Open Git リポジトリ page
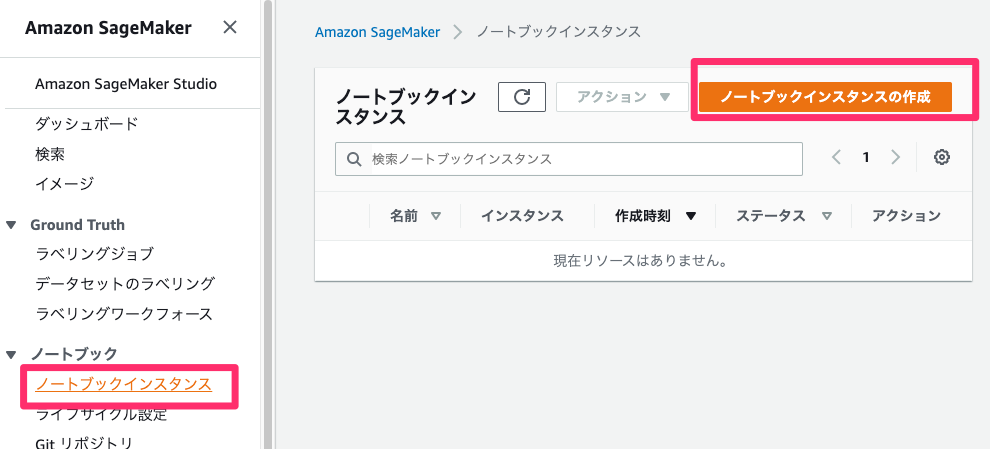This screenshot has width=990, height=449. (x=85, y=443)
